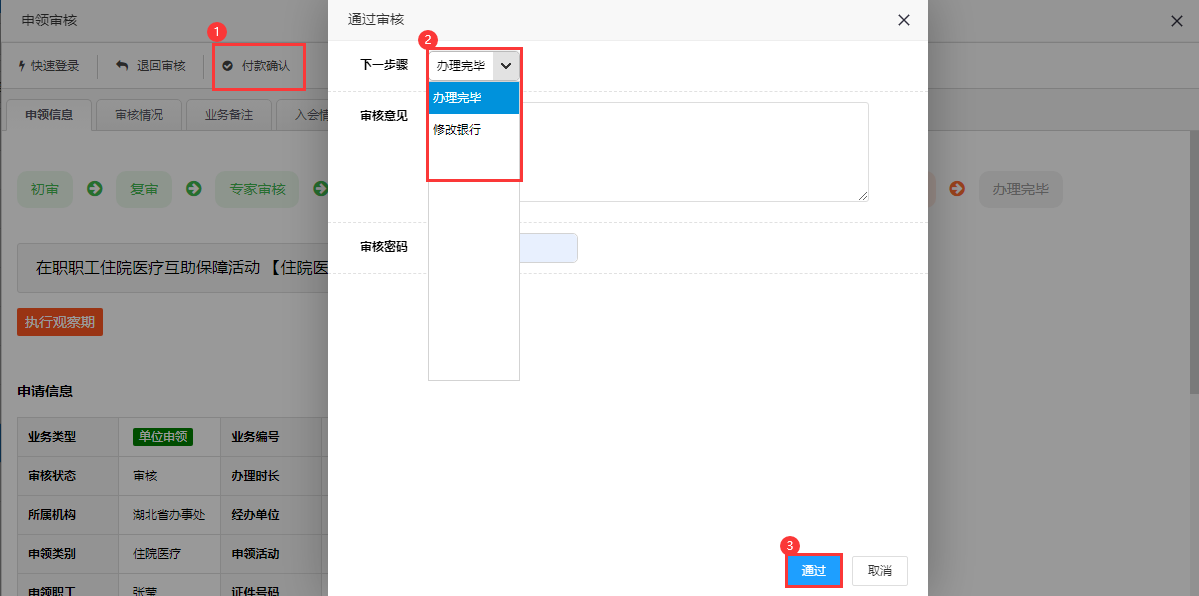Click the 申领类别 label cell
The width and height of the screenshot is (1199, 596).
click(x=69, y=554)
